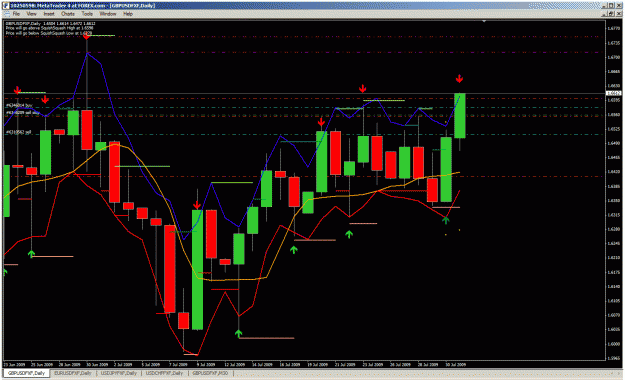This screenshot has height=380, width=625.
Task: Switch to the EURUSDFXF,Daily chart tab
Action: [x=73, y=373]
